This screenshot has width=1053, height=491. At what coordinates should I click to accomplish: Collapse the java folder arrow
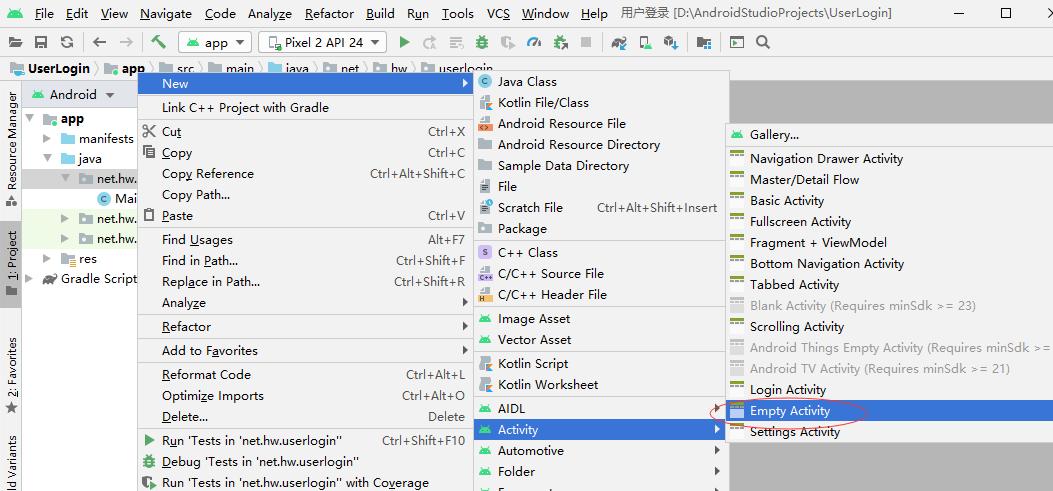[47, 159]
